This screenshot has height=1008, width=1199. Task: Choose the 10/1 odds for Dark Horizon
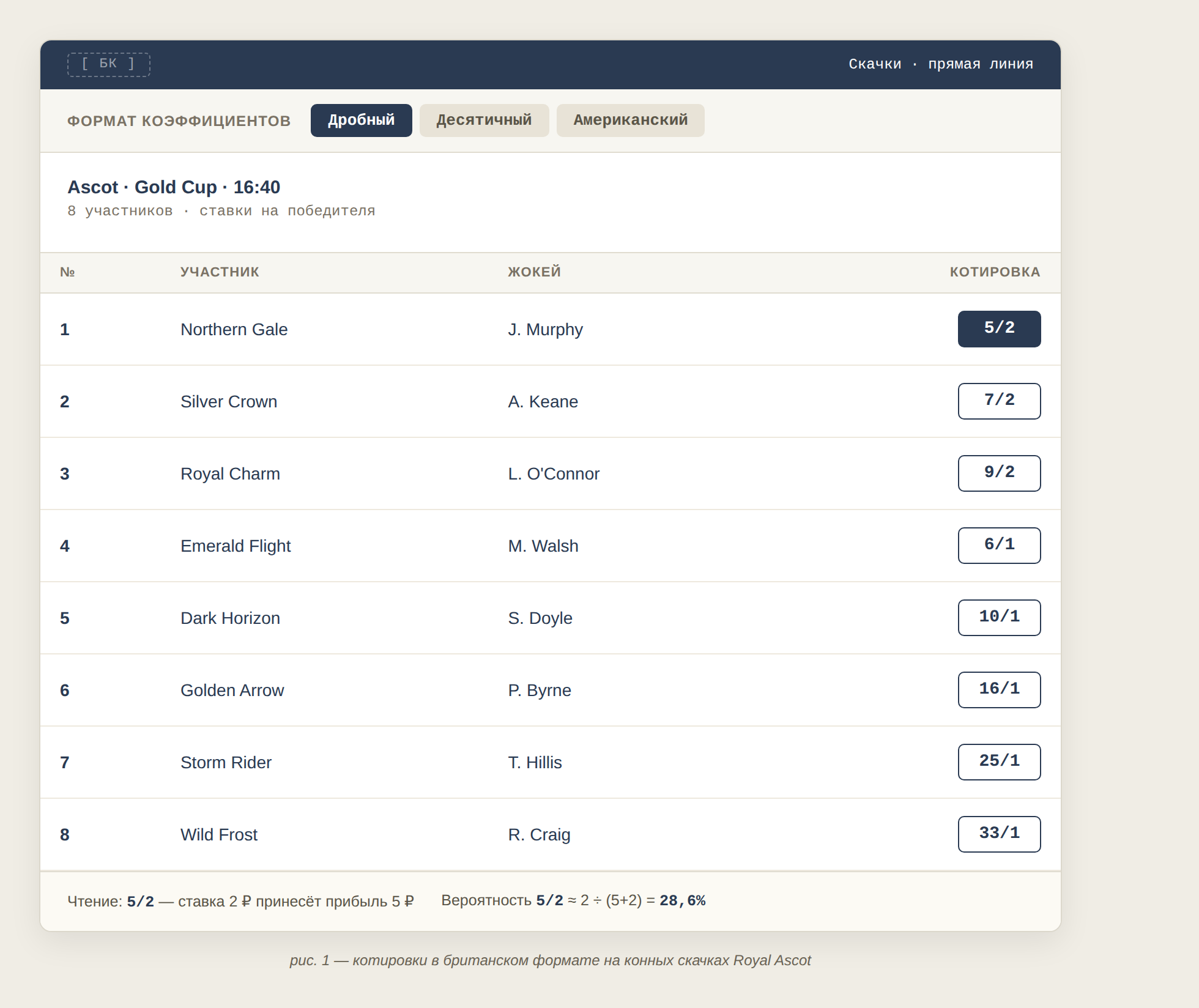(999, 618)
